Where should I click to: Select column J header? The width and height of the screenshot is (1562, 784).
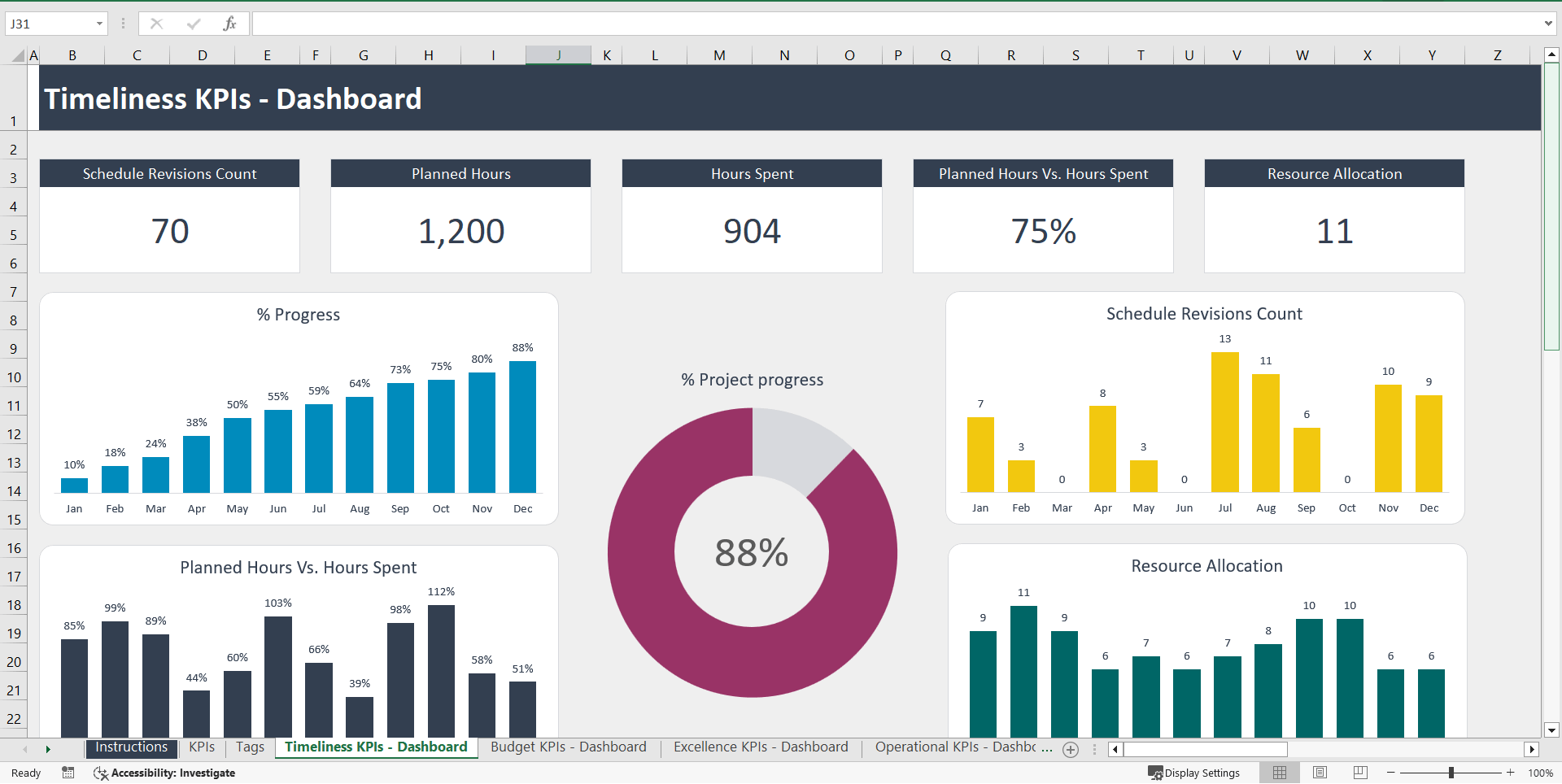(x=558, y=55)
